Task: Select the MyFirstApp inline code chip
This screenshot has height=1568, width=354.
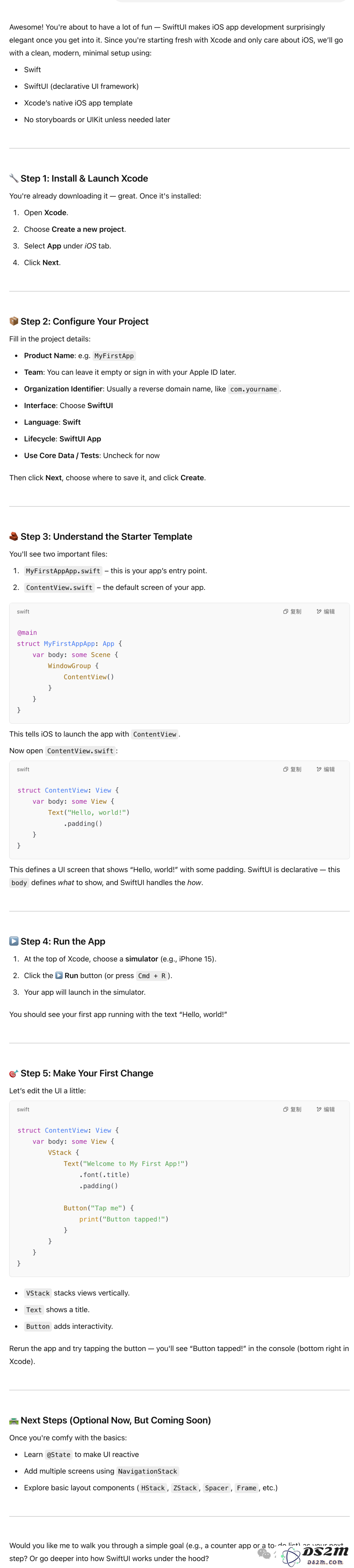Action: tap(114, 356)
